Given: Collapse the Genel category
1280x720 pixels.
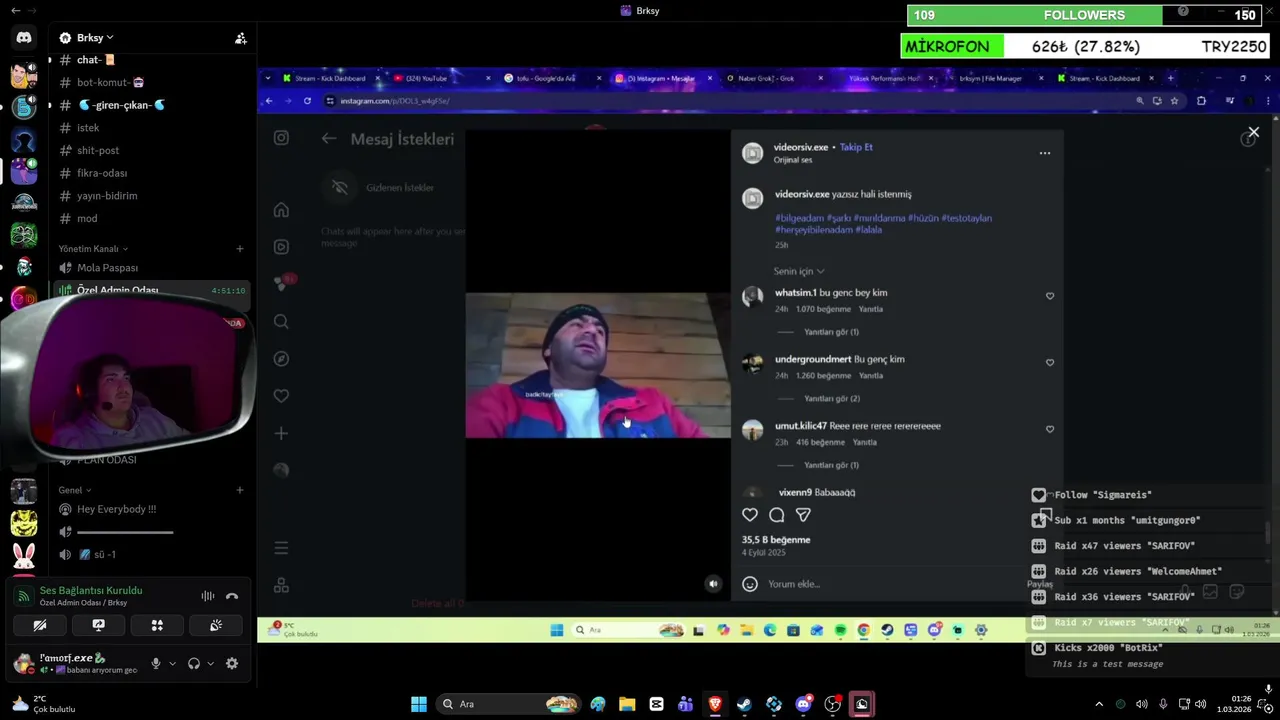Looking at the screenshot, I should [x=75, y=490].
